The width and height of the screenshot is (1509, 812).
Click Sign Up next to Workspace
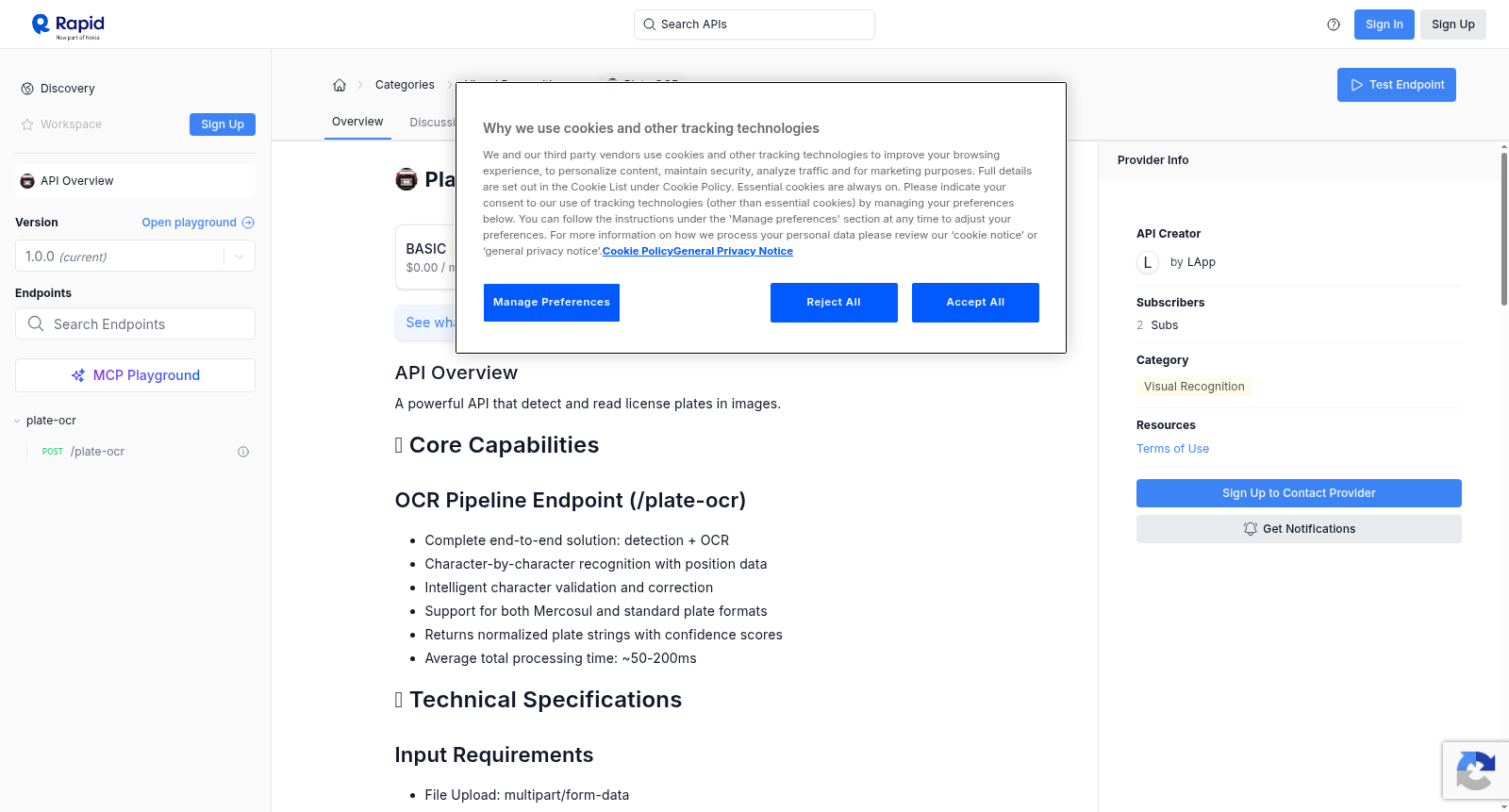[223, 124]
